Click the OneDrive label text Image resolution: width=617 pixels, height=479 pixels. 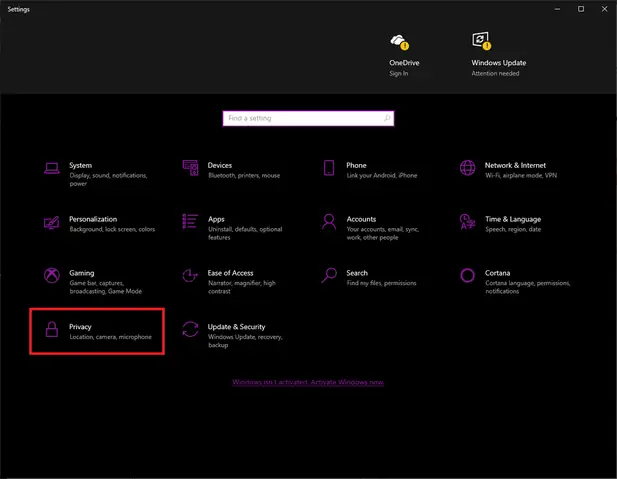point(404,63)
